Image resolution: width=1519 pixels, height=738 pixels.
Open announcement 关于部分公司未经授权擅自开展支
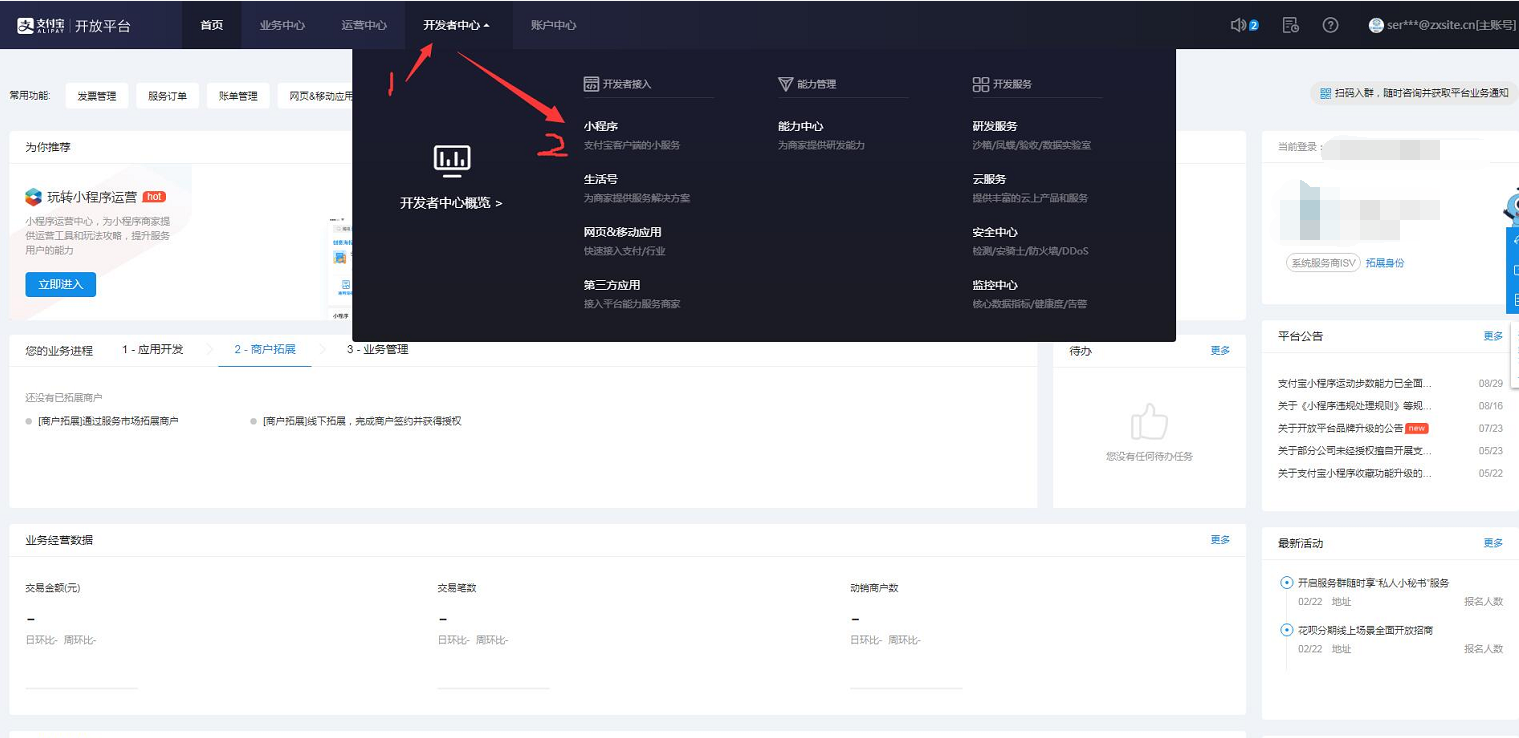(1355, 451)
